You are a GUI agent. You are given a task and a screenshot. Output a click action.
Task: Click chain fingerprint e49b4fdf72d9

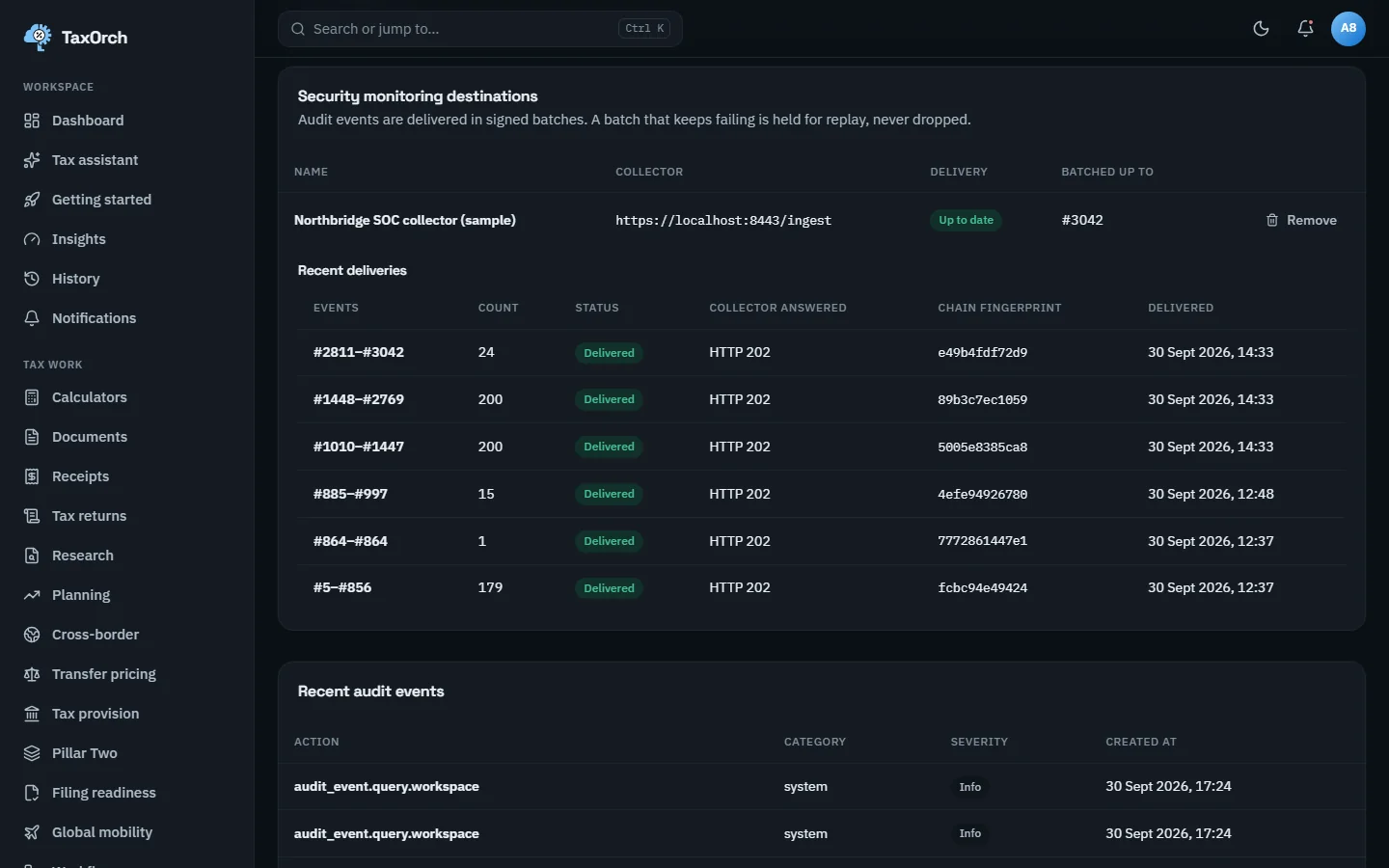click(982, 353)
